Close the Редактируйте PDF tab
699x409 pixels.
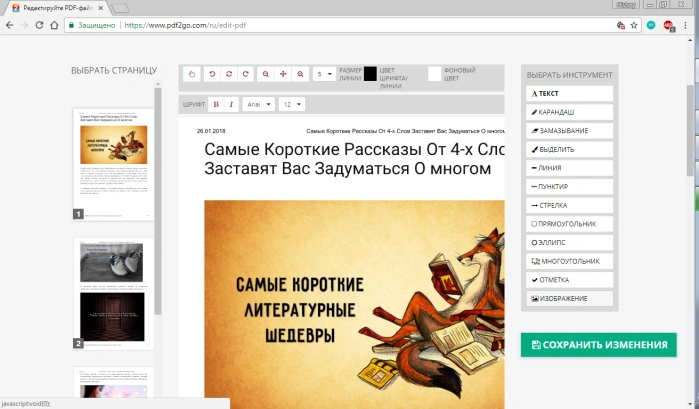101,8
